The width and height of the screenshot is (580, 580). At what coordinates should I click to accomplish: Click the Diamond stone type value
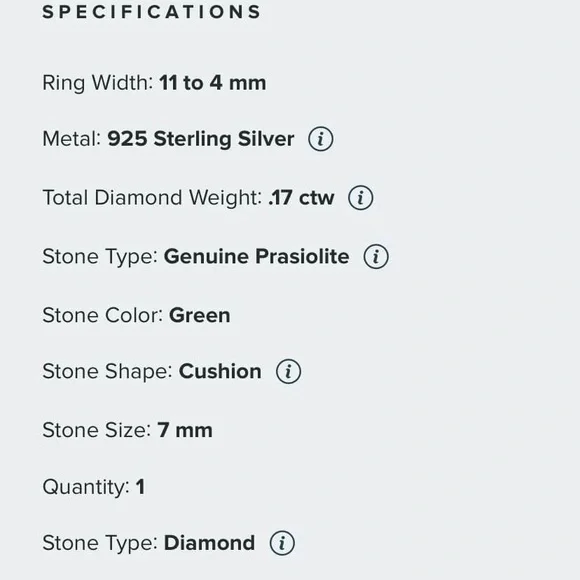tap(209, 543)
